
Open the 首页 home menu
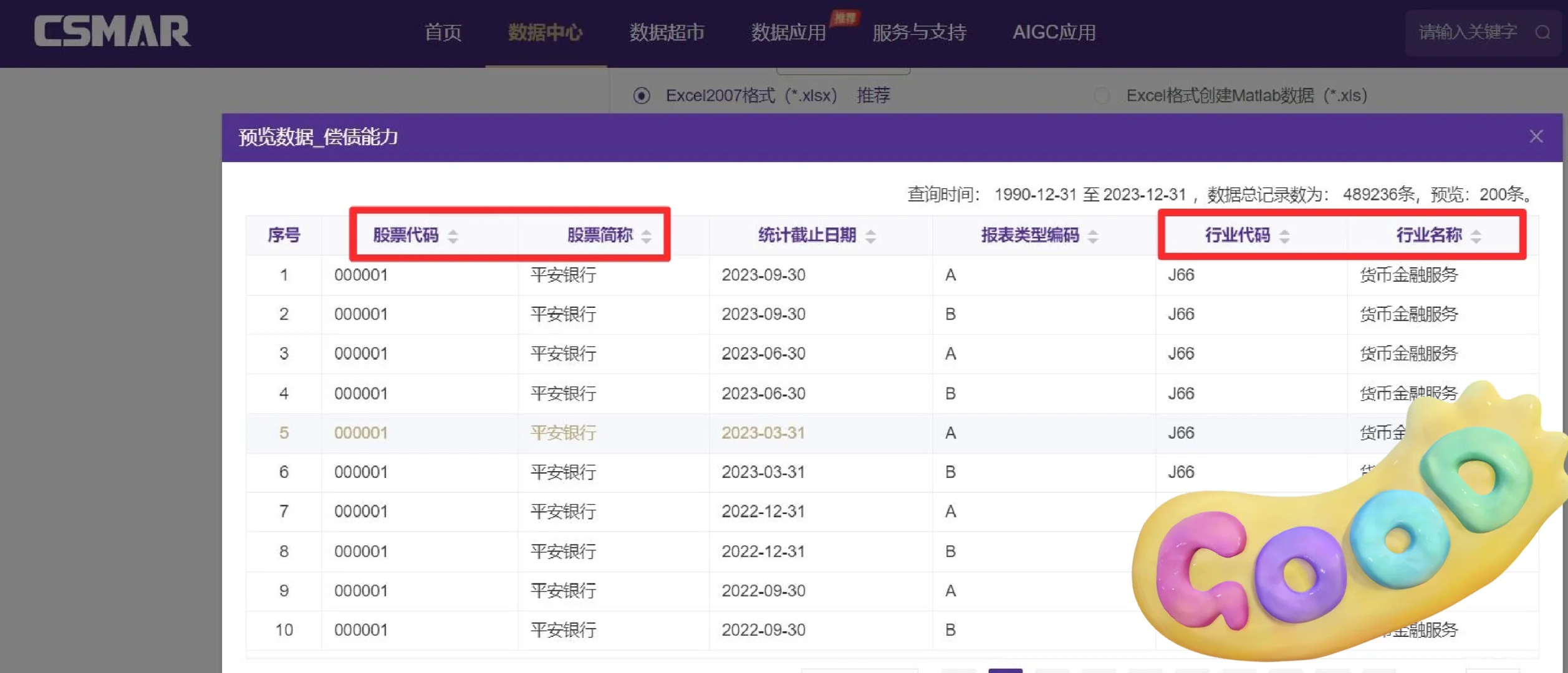(x=443, y=32)
